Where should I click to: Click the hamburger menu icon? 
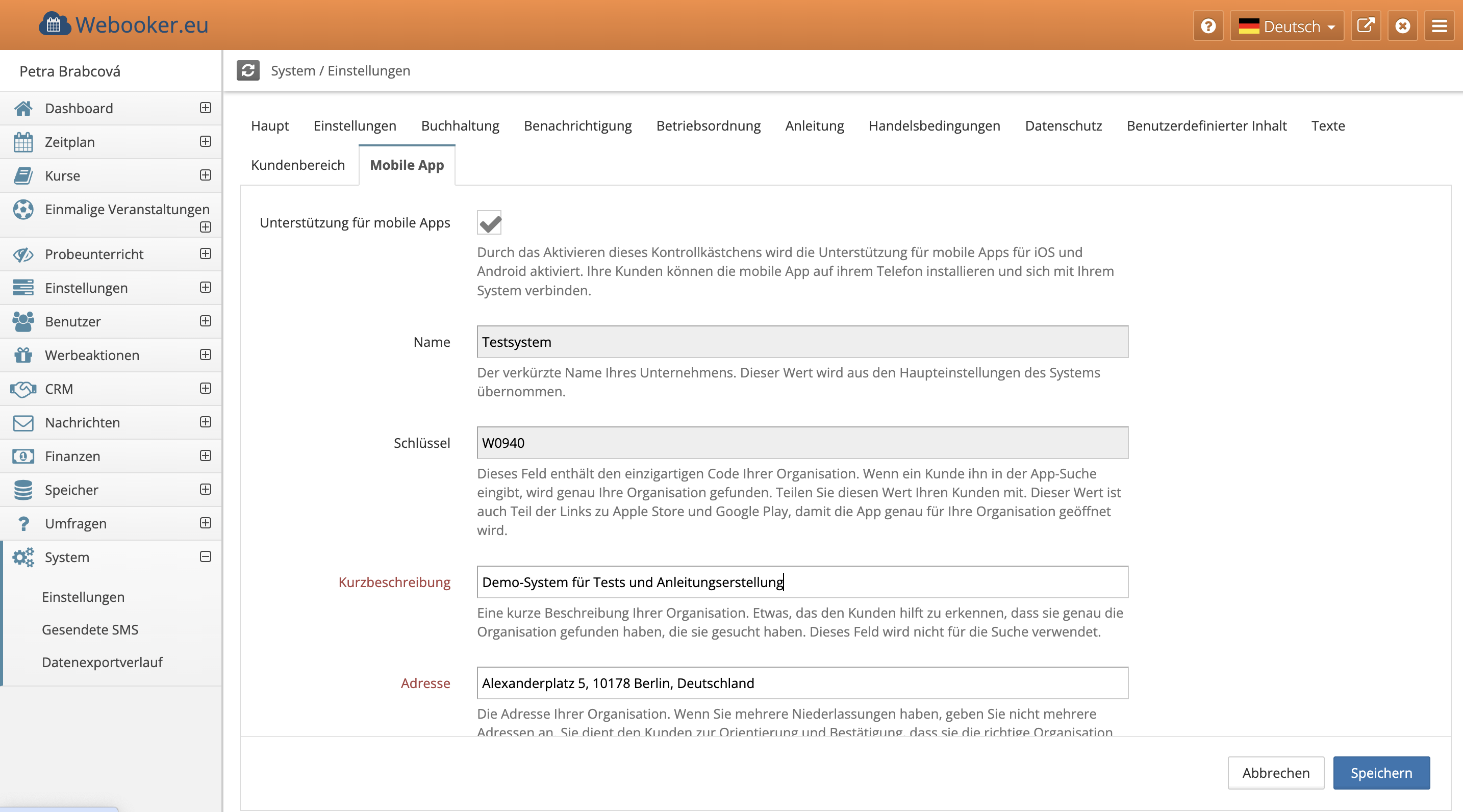pyautogui.click(x=1439, y=26)
